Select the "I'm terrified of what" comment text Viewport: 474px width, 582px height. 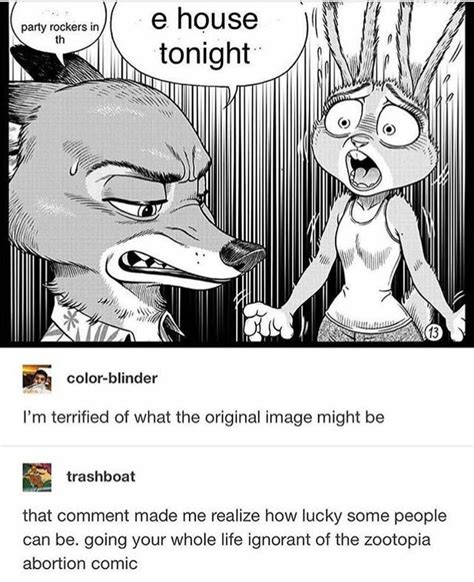(203, 418)
